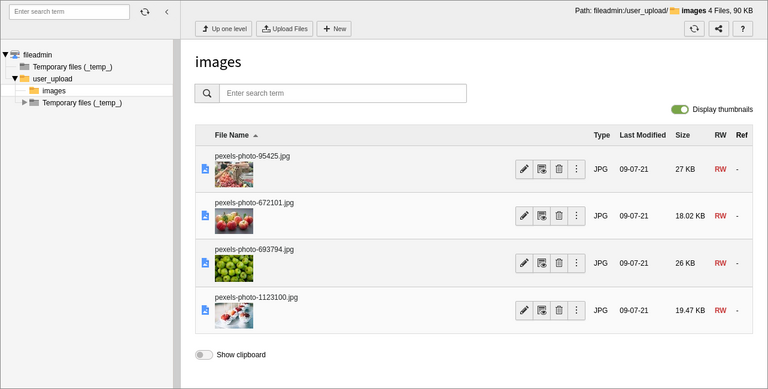
Task: Click file name pexels-photo-672101.jpg
Action: [254, 203]
